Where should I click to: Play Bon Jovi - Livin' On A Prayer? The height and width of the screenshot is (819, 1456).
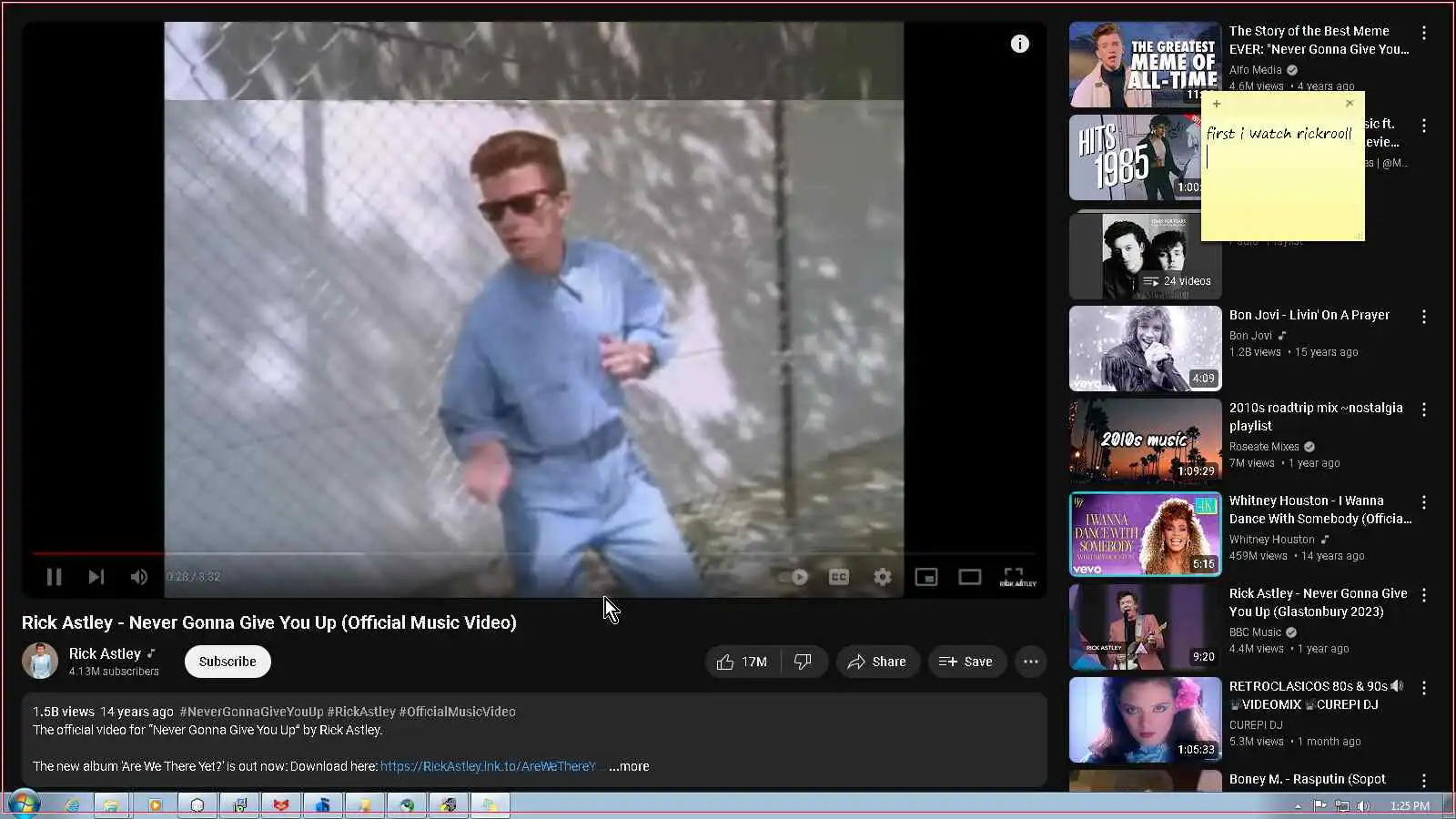tap(1145, 349)
